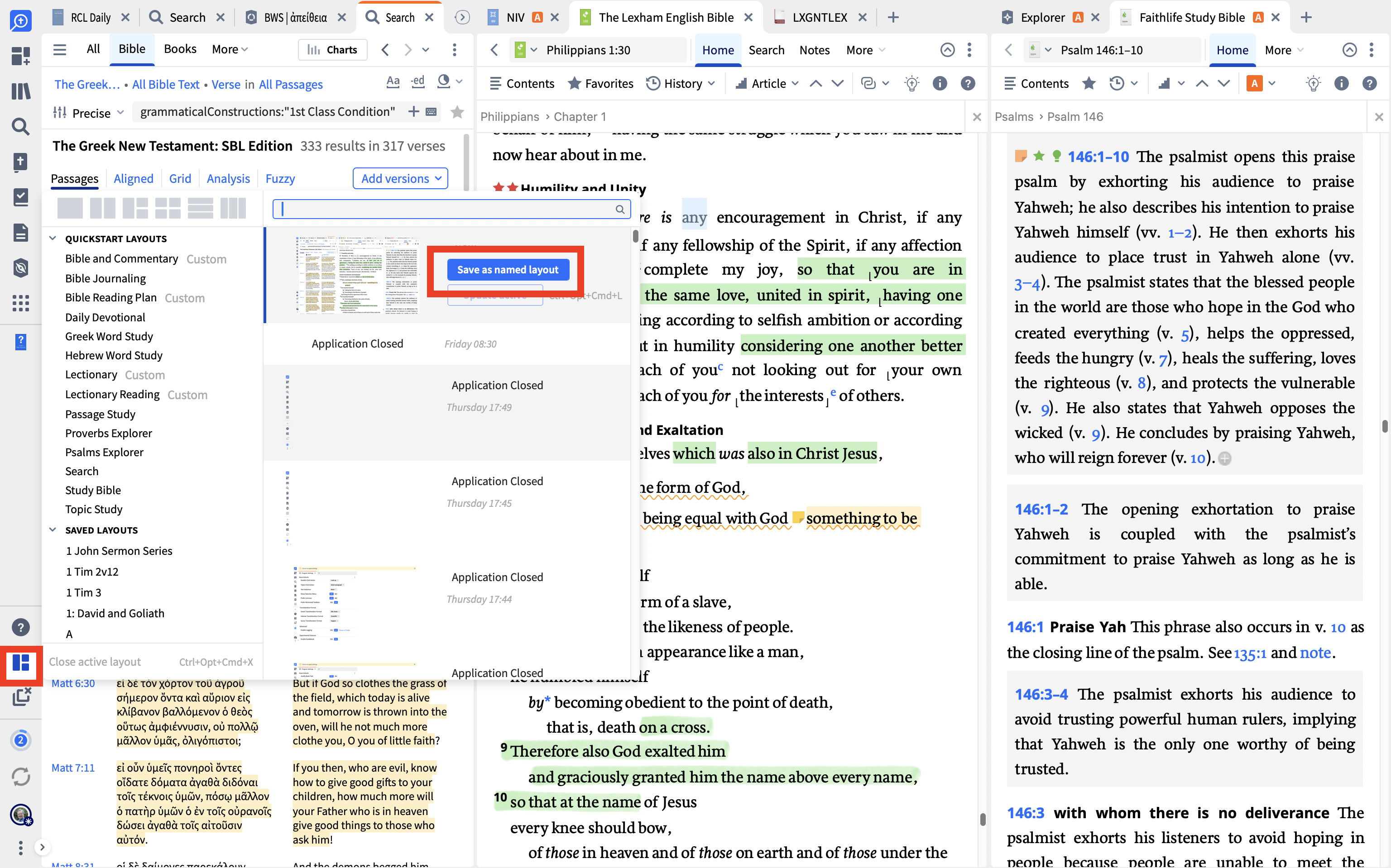This screenshot has width=1391, height=868.
Task: Open the Notes tab in Lexham panel
Action: coord(815,50)
